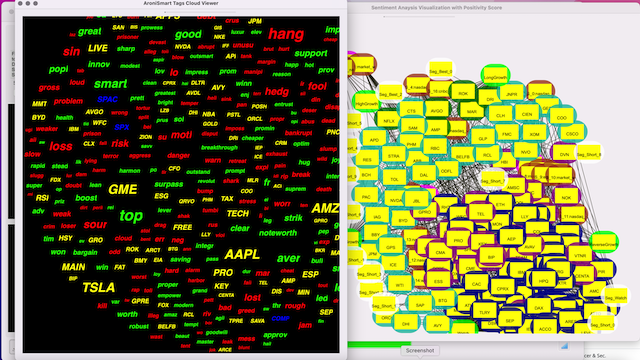Click the TSLA tag in cloud

(x=98, y=287)
